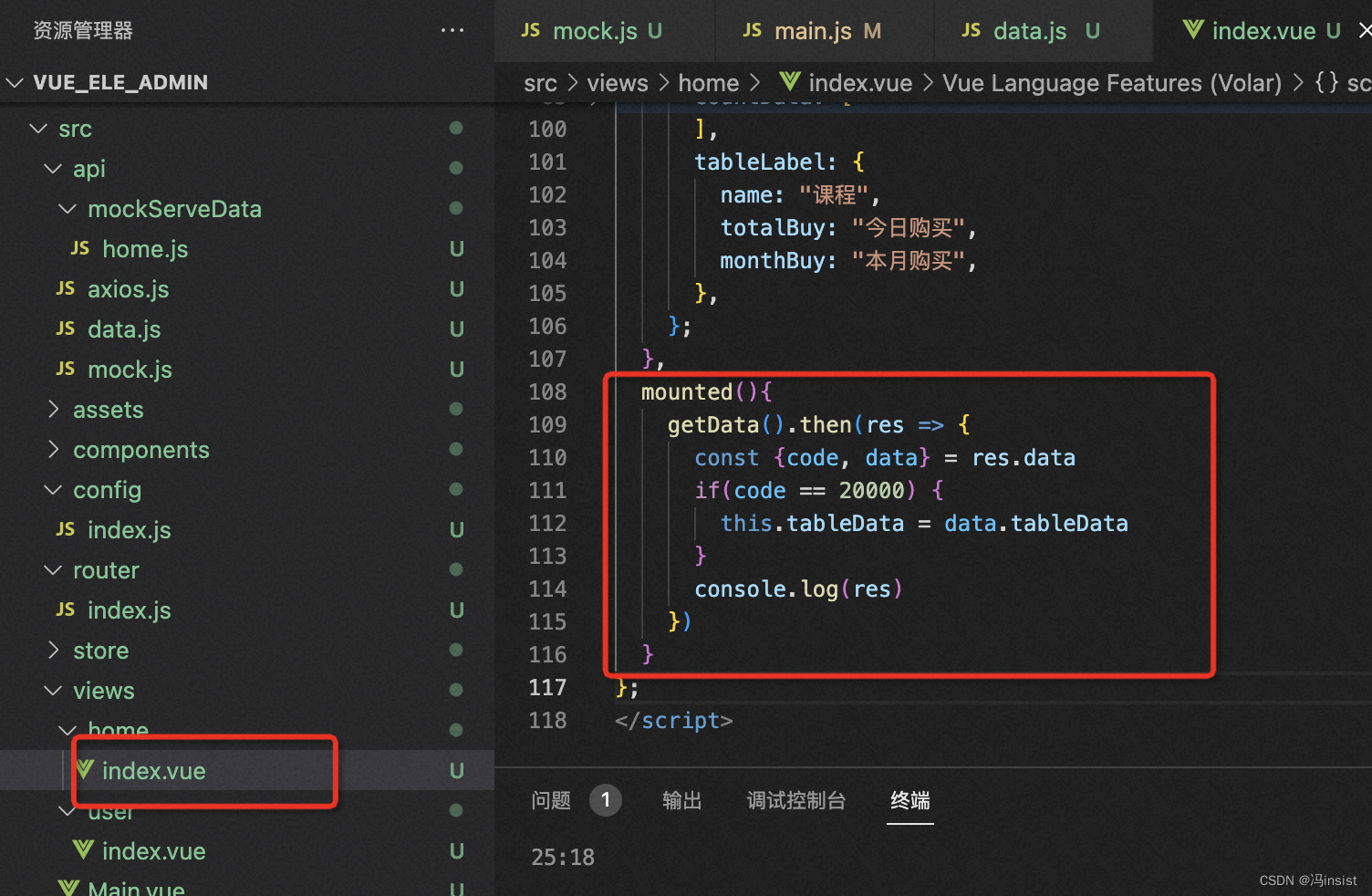The height and width of the screenshot is (896, 1372).
Task: Click tableLabel property on line 101
Action: pos(759,162)
